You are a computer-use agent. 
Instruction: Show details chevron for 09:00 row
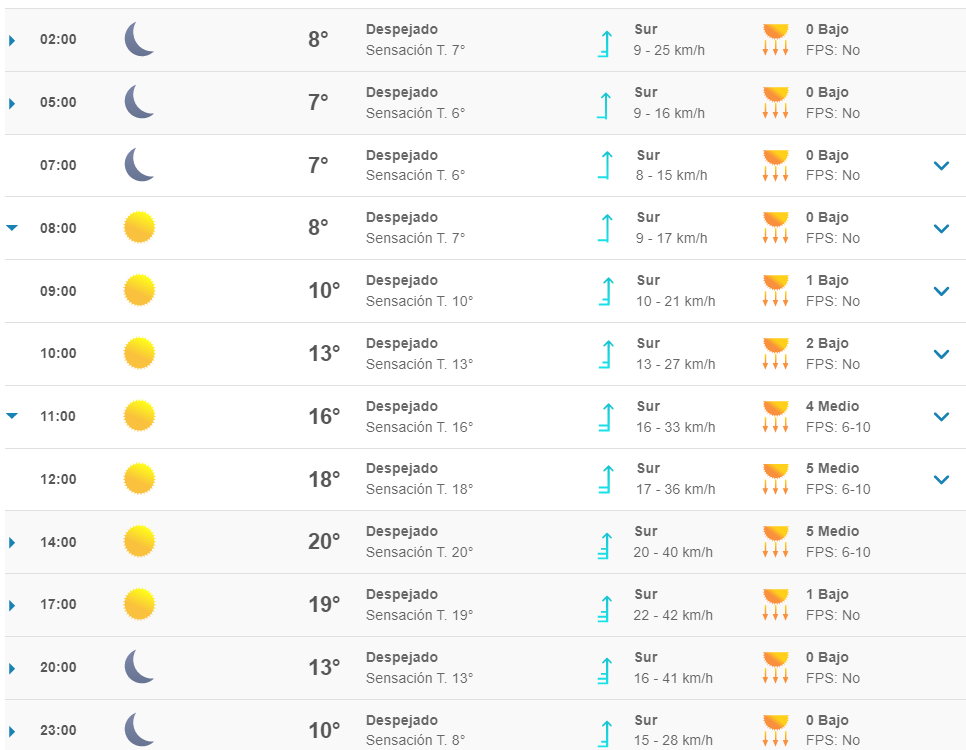941,292
